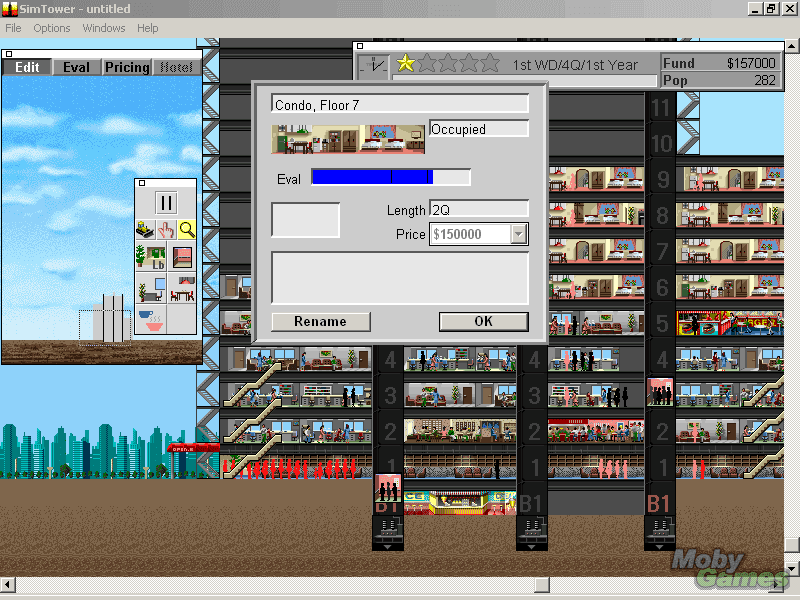Click the Length field showing 2Q
This screenshot has width=800, height=600.
click(479, 209)
